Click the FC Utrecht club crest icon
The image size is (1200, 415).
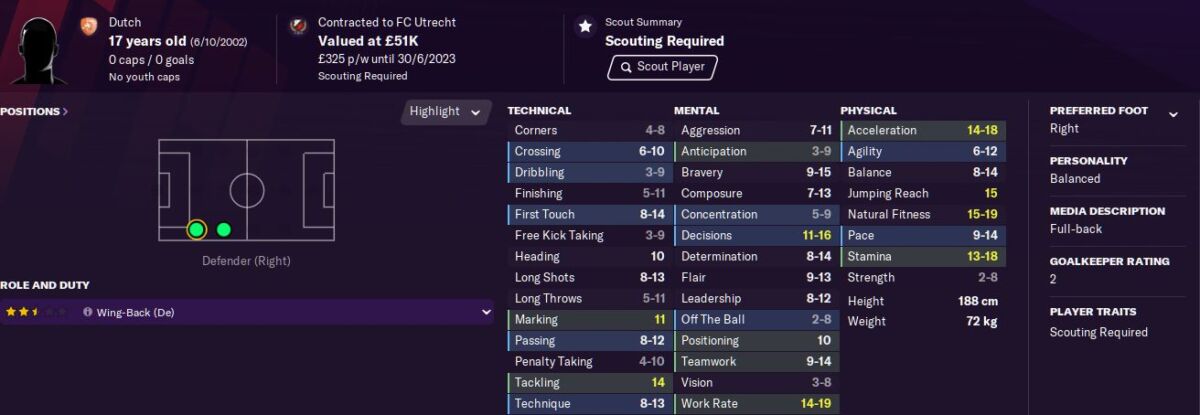(297, 27)
